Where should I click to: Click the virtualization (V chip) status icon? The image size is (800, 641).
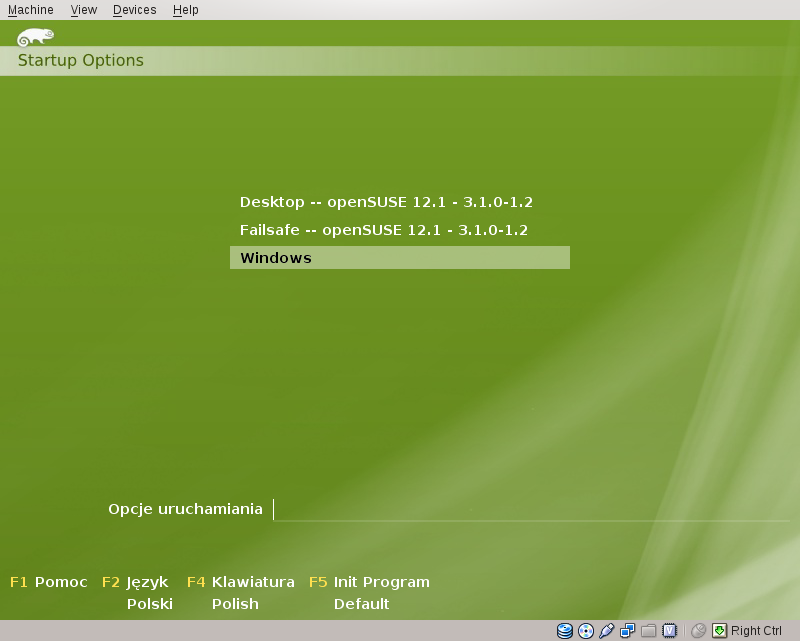tap(670, 631)
